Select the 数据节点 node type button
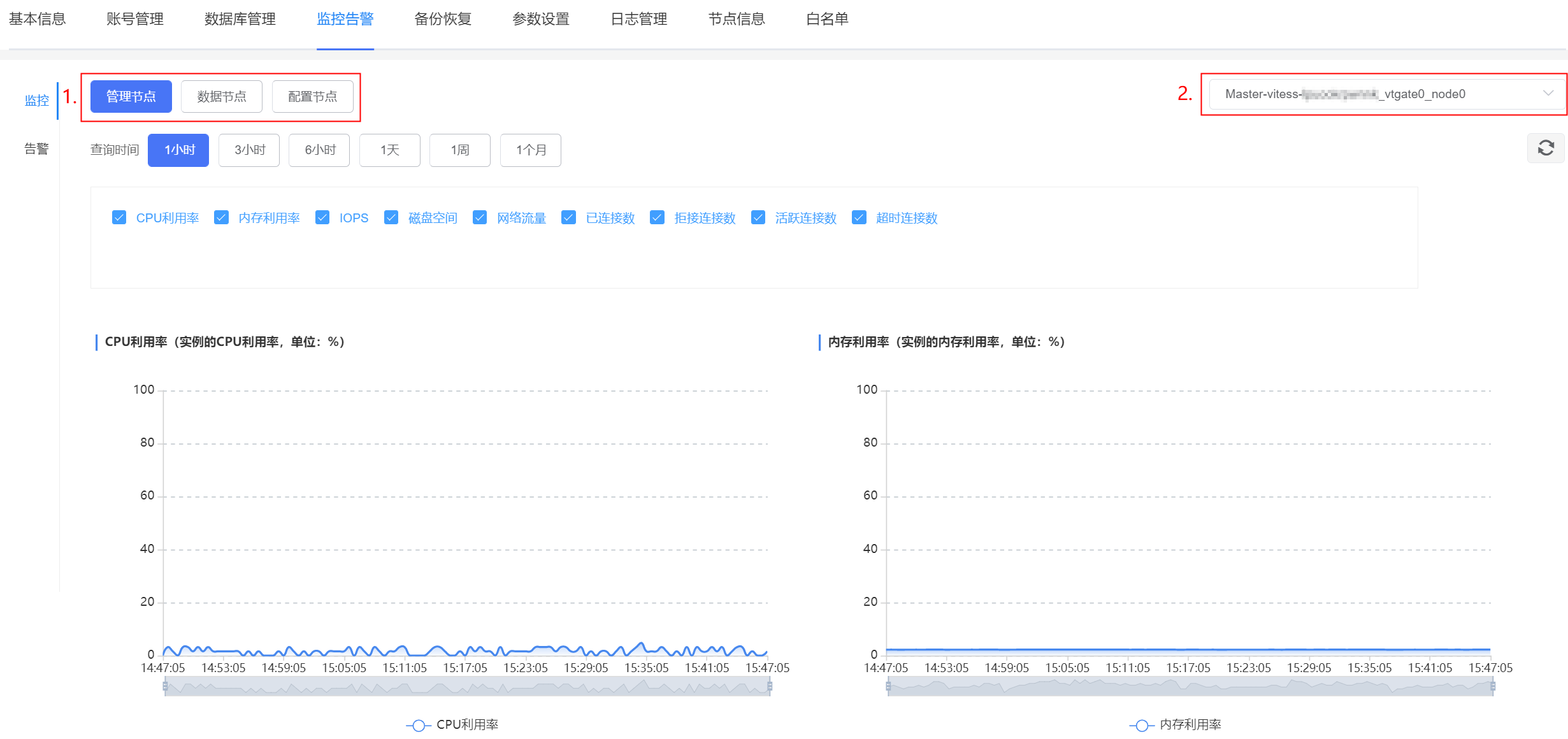Image resolution: width=1568 pixels, height=739 pixels. [x=221, y=96]
